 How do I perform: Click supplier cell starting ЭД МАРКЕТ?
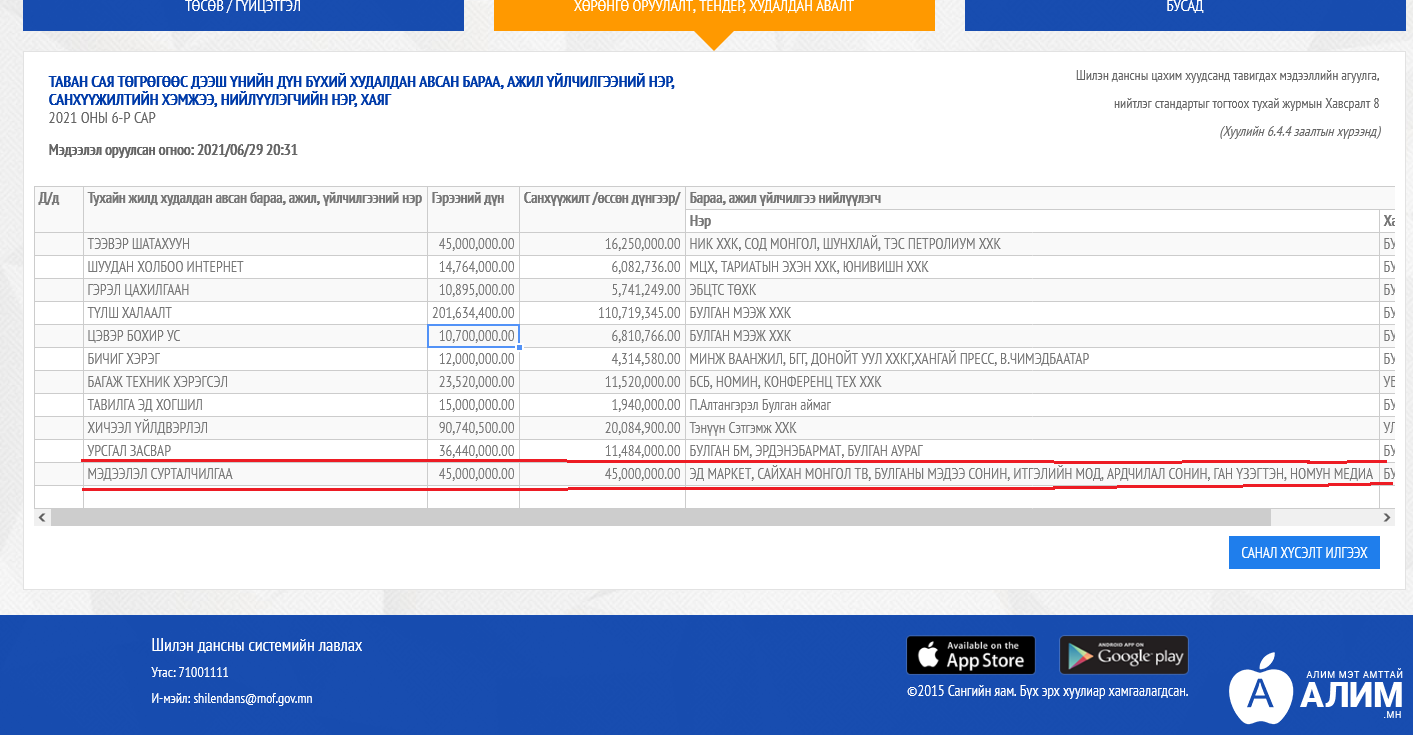1032,474
